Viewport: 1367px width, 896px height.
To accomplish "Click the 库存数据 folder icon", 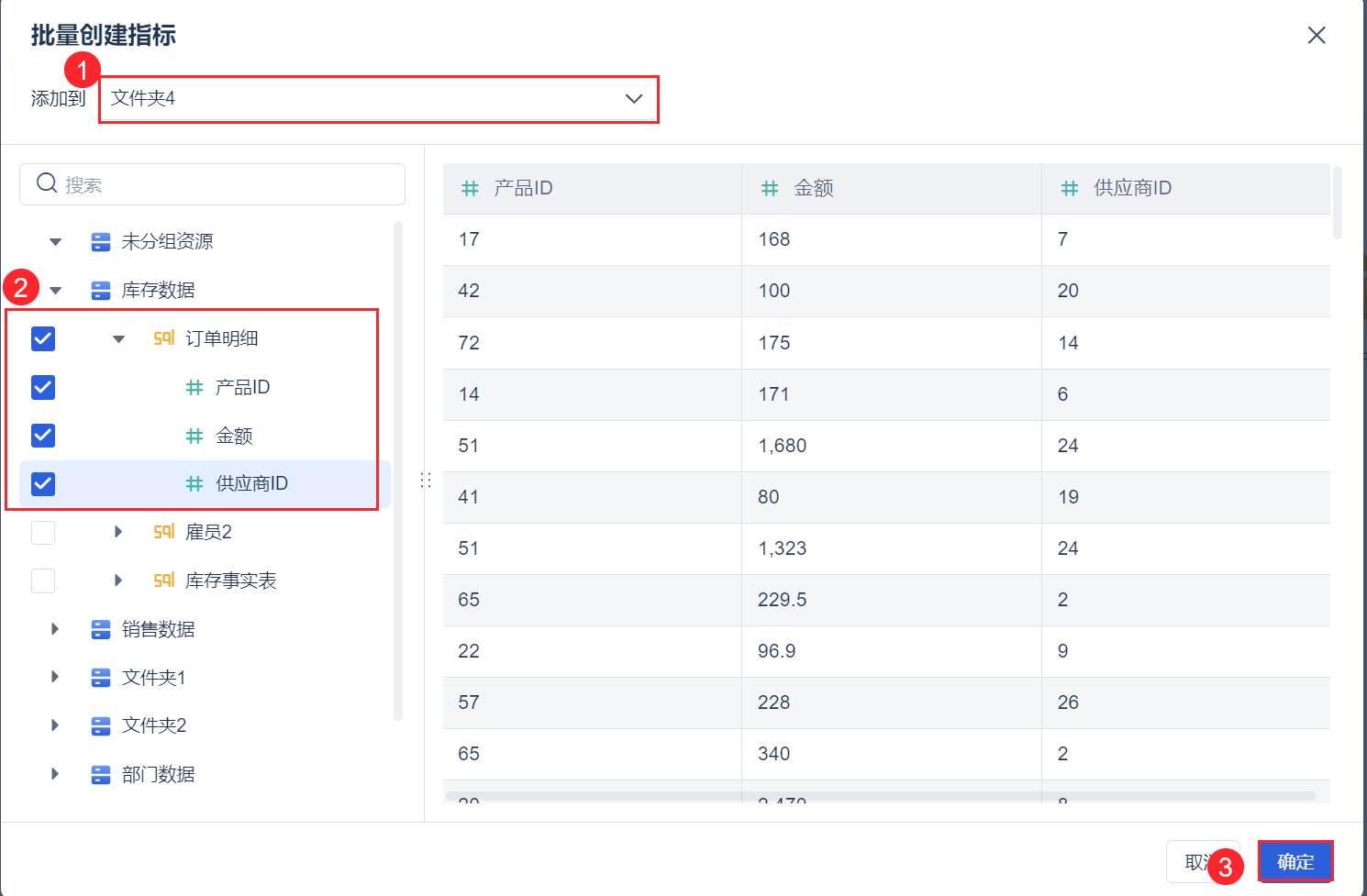I will pos(101,291).
